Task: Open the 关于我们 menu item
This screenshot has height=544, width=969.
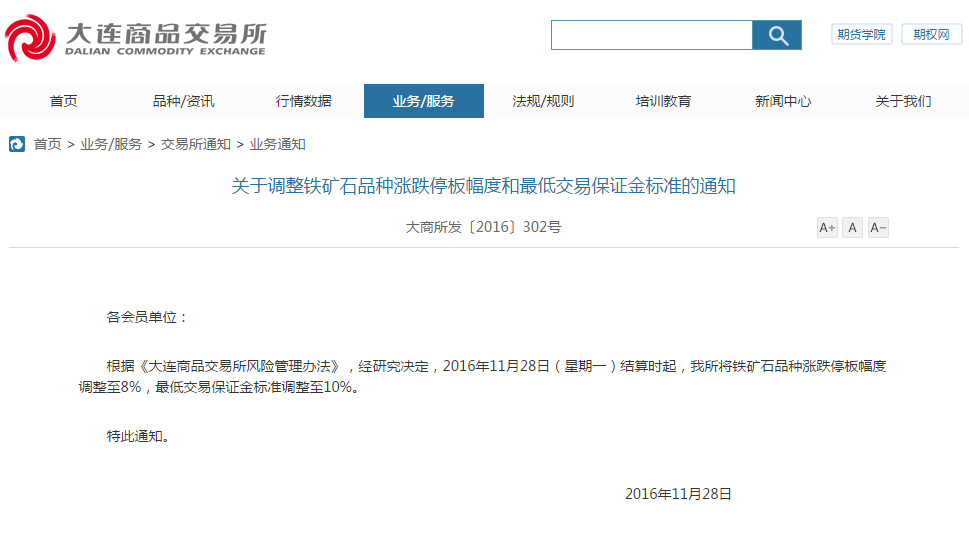Action: [x=903, y=101]
